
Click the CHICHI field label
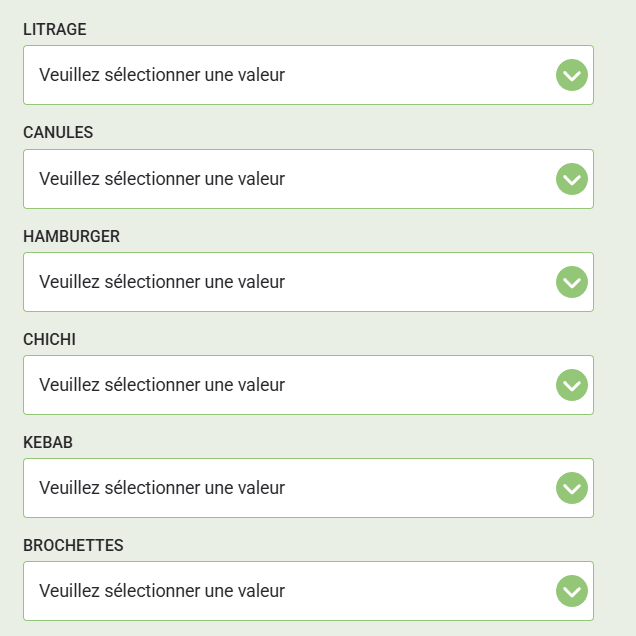pyautogui.click(x=49, y=340)
